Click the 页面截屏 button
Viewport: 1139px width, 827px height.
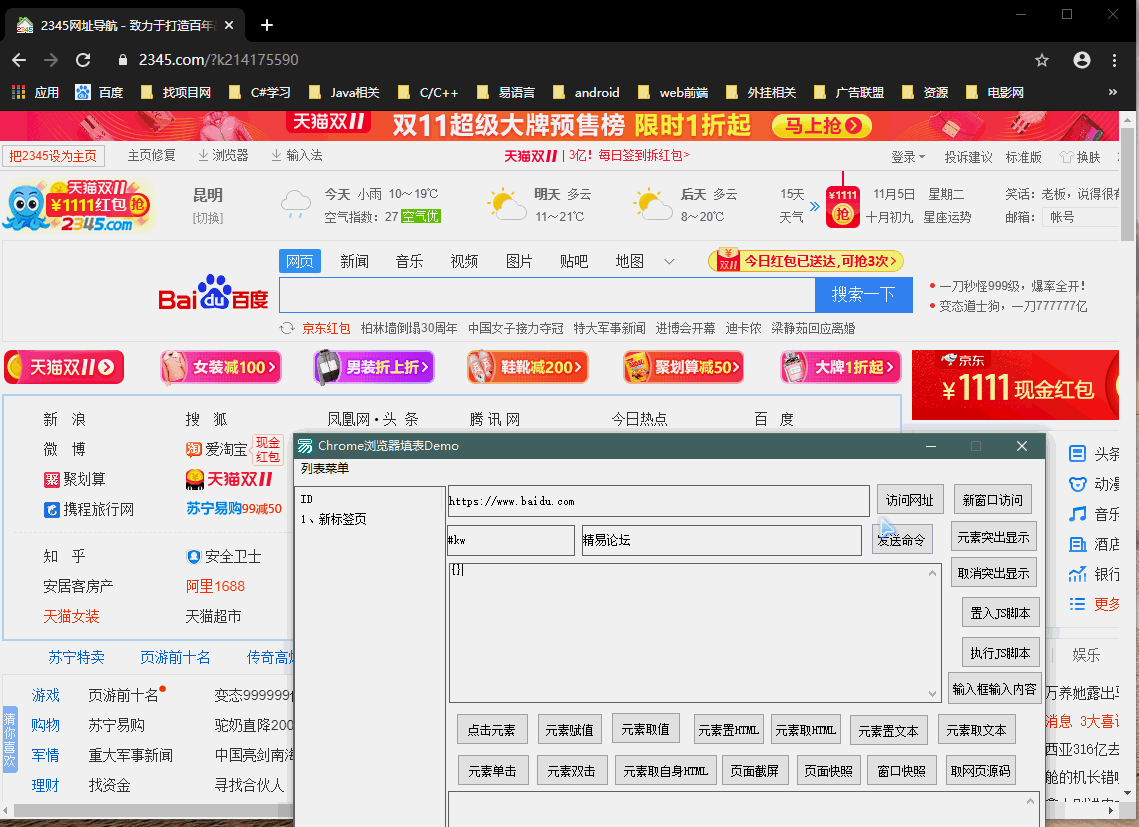(x=755, y=771)
